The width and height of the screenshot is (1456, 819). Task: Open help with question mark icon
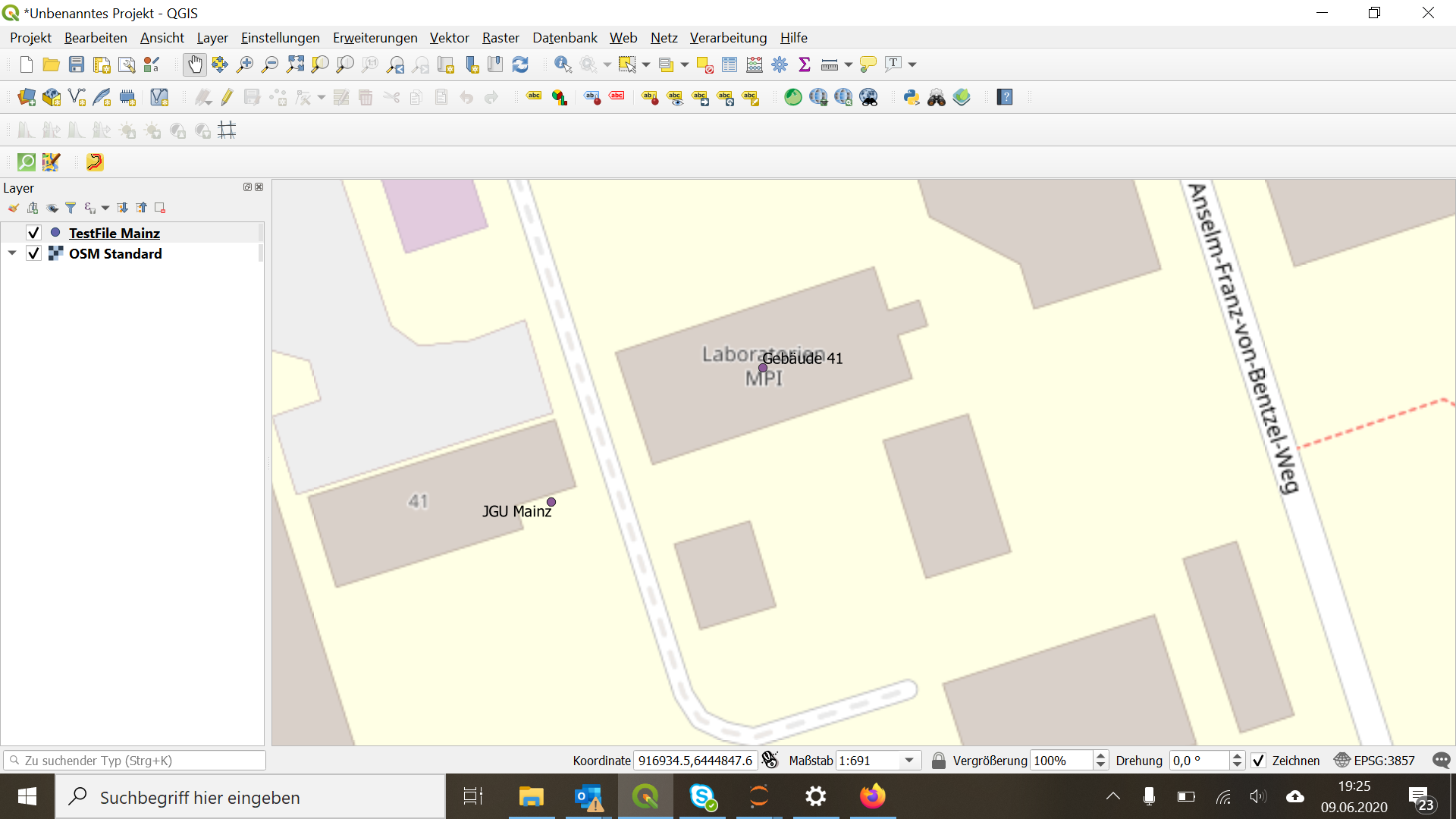click(x=1005, y=97)
